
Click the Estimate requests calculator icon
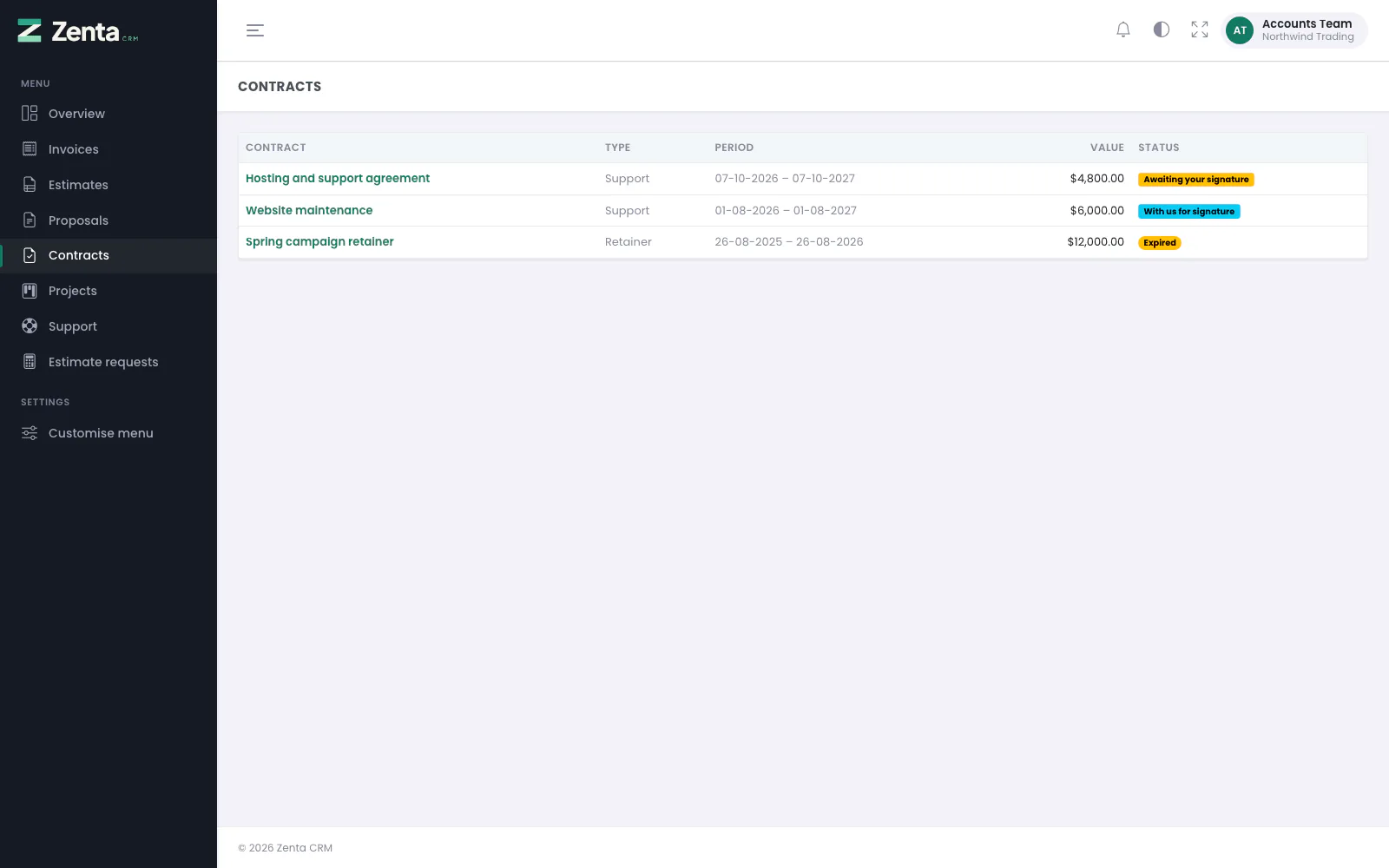click(x=30, y=362)
